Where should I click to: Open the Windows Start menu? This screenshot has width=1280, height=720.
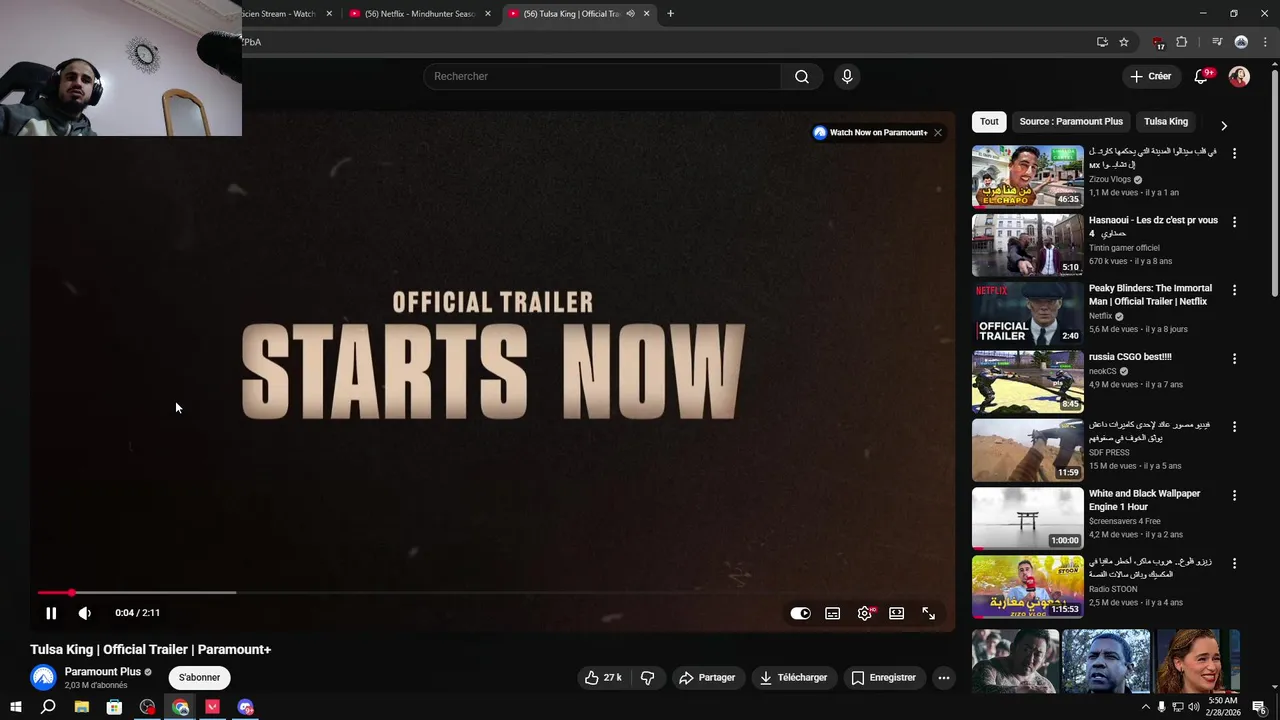click(15, 707)
